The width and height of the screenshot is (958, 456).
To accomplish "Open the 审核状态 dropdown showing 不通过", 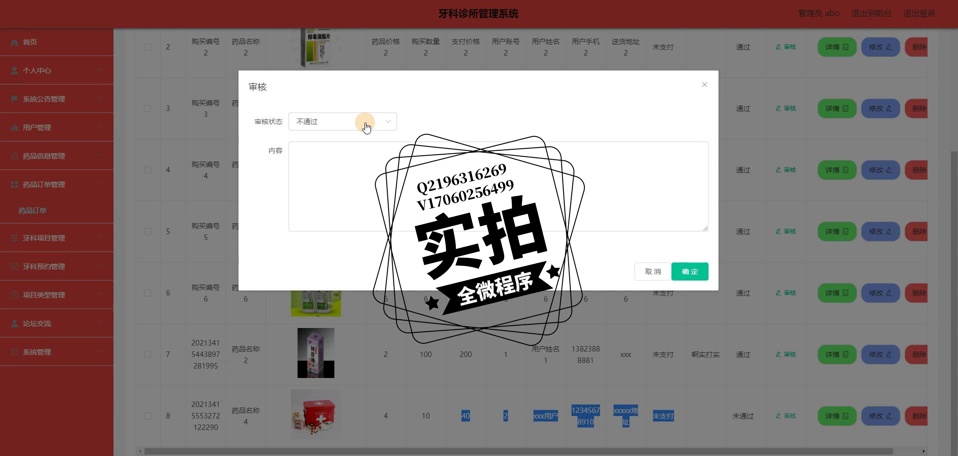I will point(342,121).
